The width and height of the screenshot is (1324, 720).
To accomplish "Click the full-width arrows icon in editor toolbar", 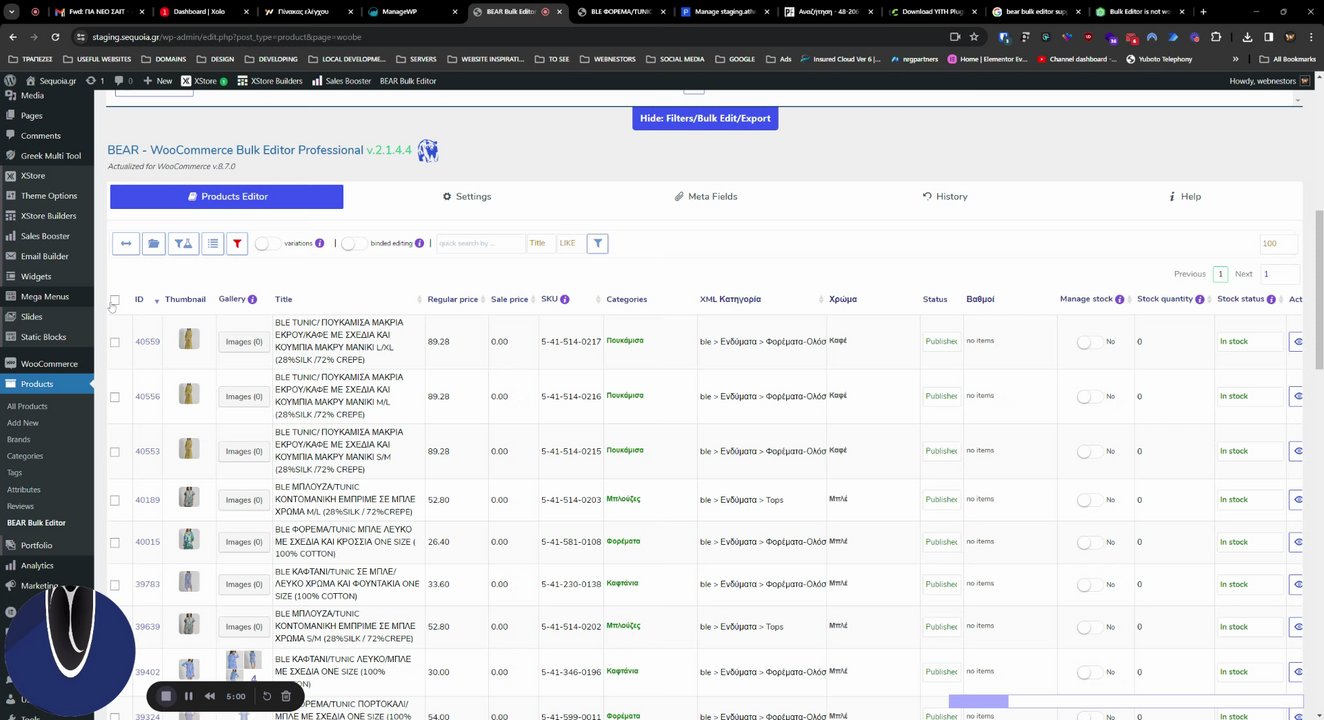I will pyautogui.click(x=126, y=243).
